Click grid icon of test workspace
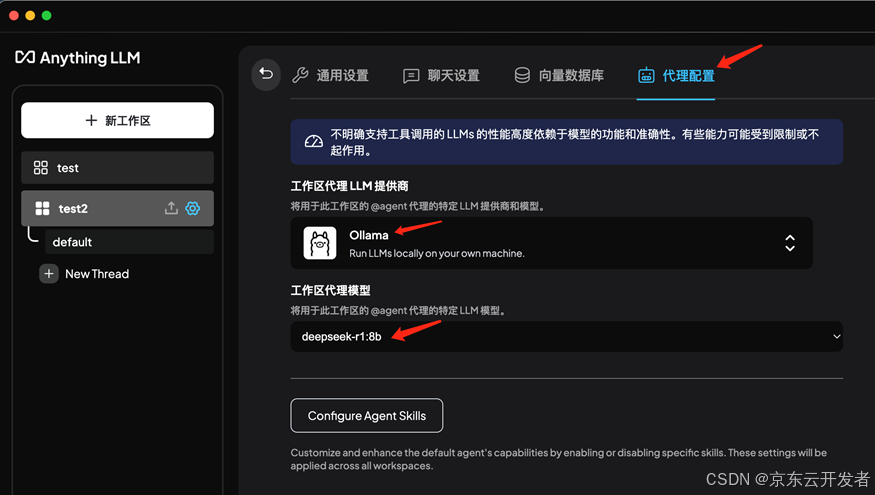This screenshot has height=495, width=875. (41, 168)
